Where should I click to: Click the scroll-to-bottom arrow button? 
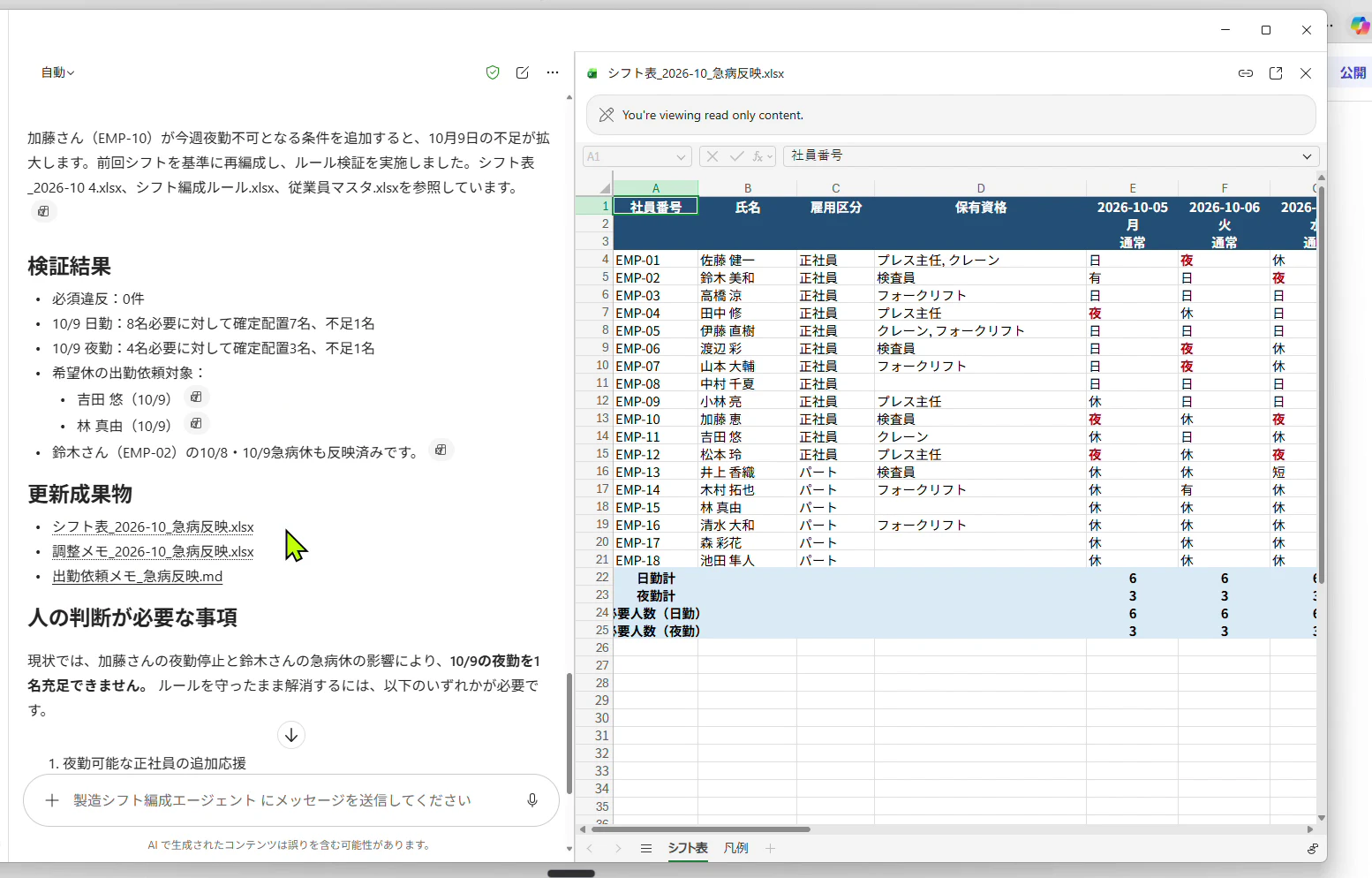[x=291, y=735]
